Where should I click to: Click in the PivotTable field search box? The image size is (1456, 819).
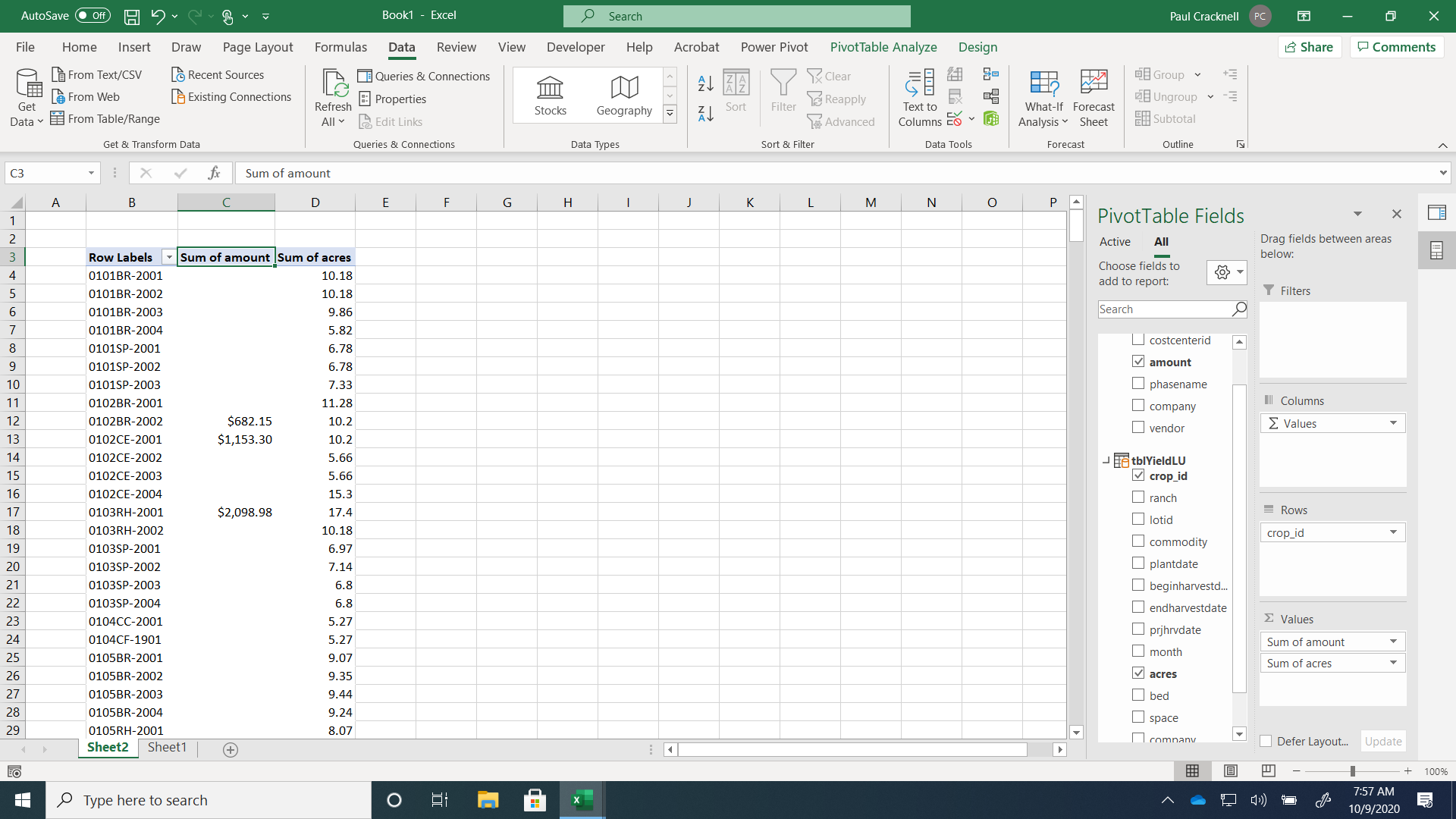(x=1164, y=309)
